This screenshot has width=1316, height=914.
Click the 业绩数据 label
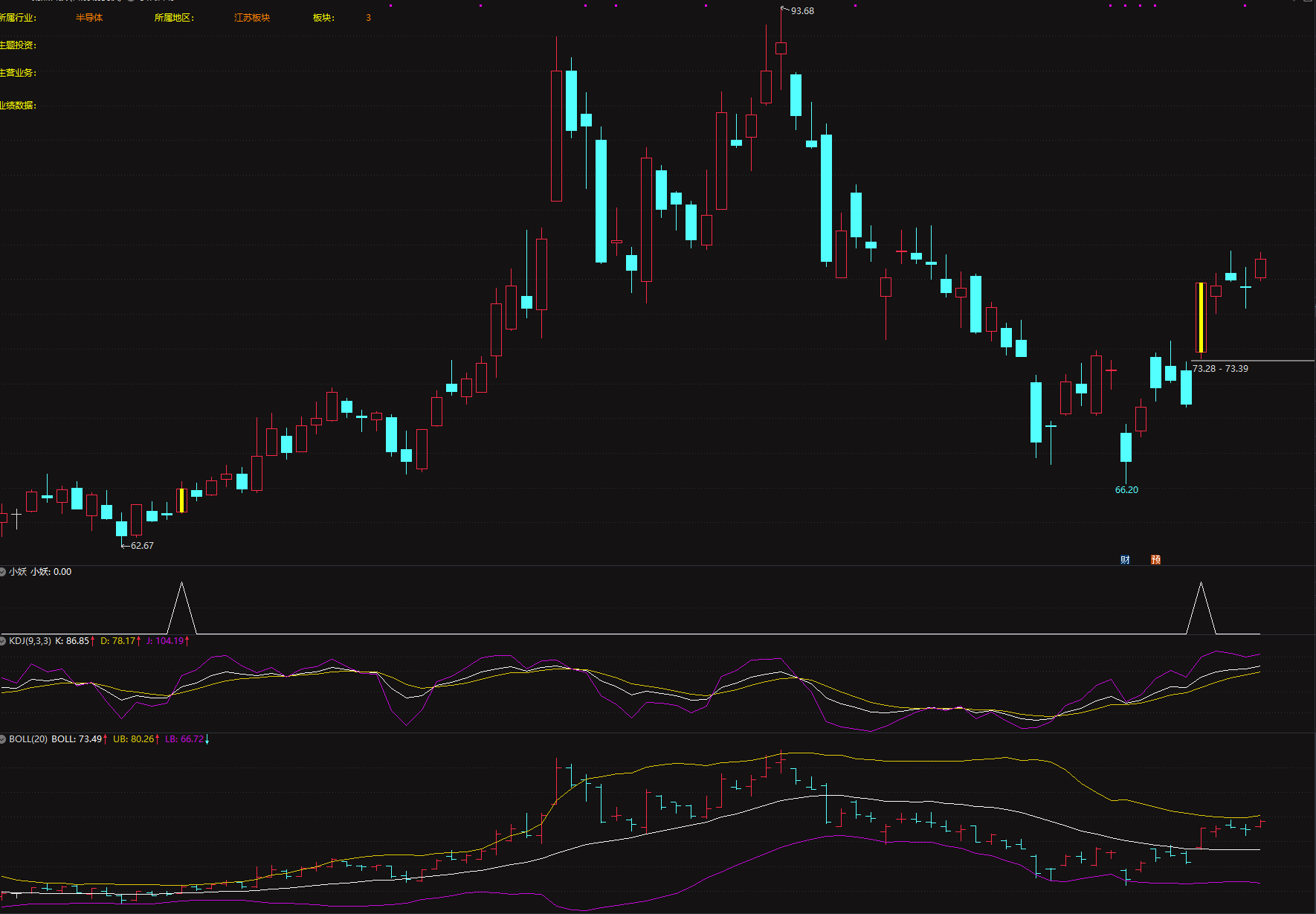tap(18, 106)
